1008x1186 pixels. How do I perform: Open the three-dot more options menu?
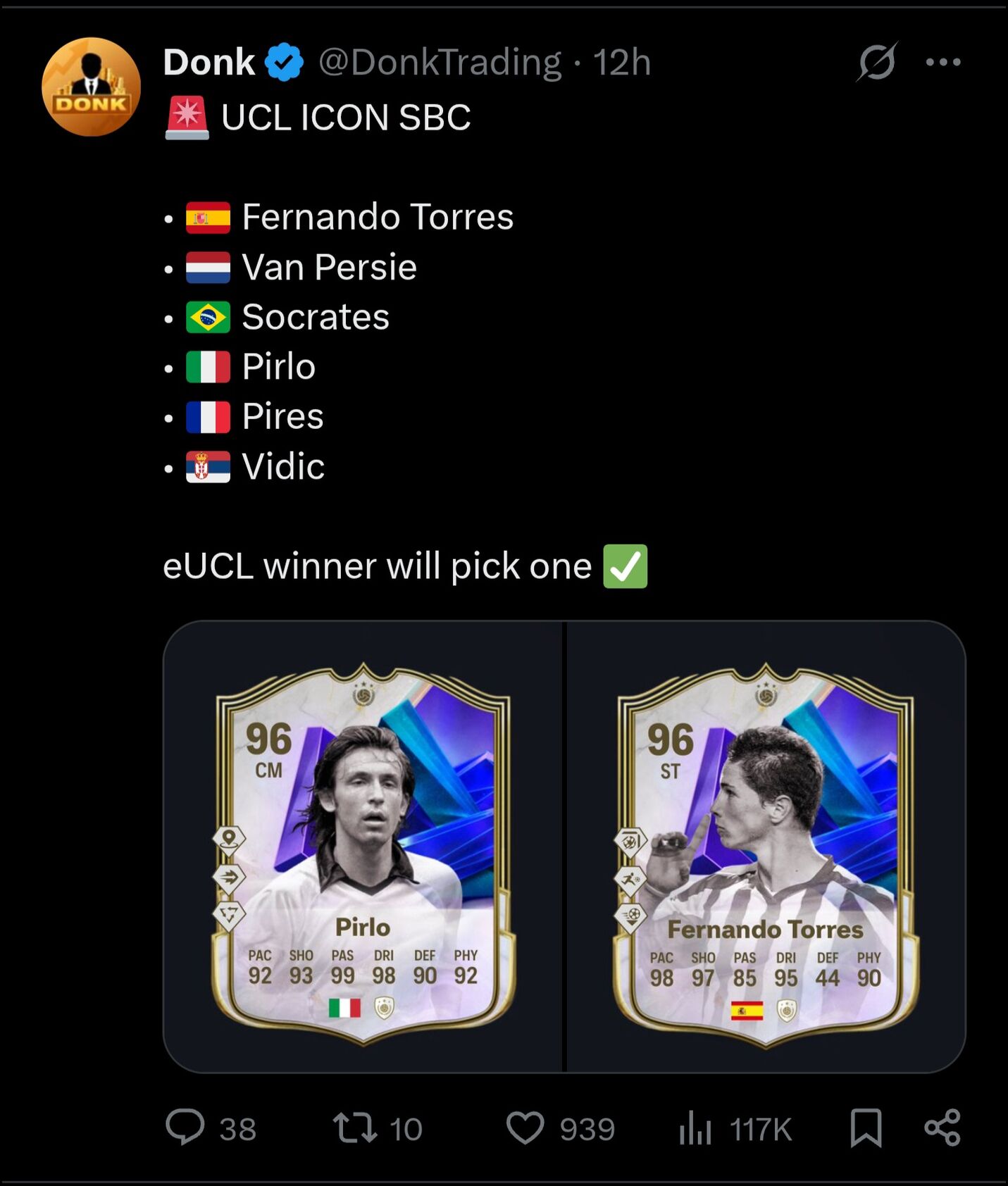tap(943, 62)
